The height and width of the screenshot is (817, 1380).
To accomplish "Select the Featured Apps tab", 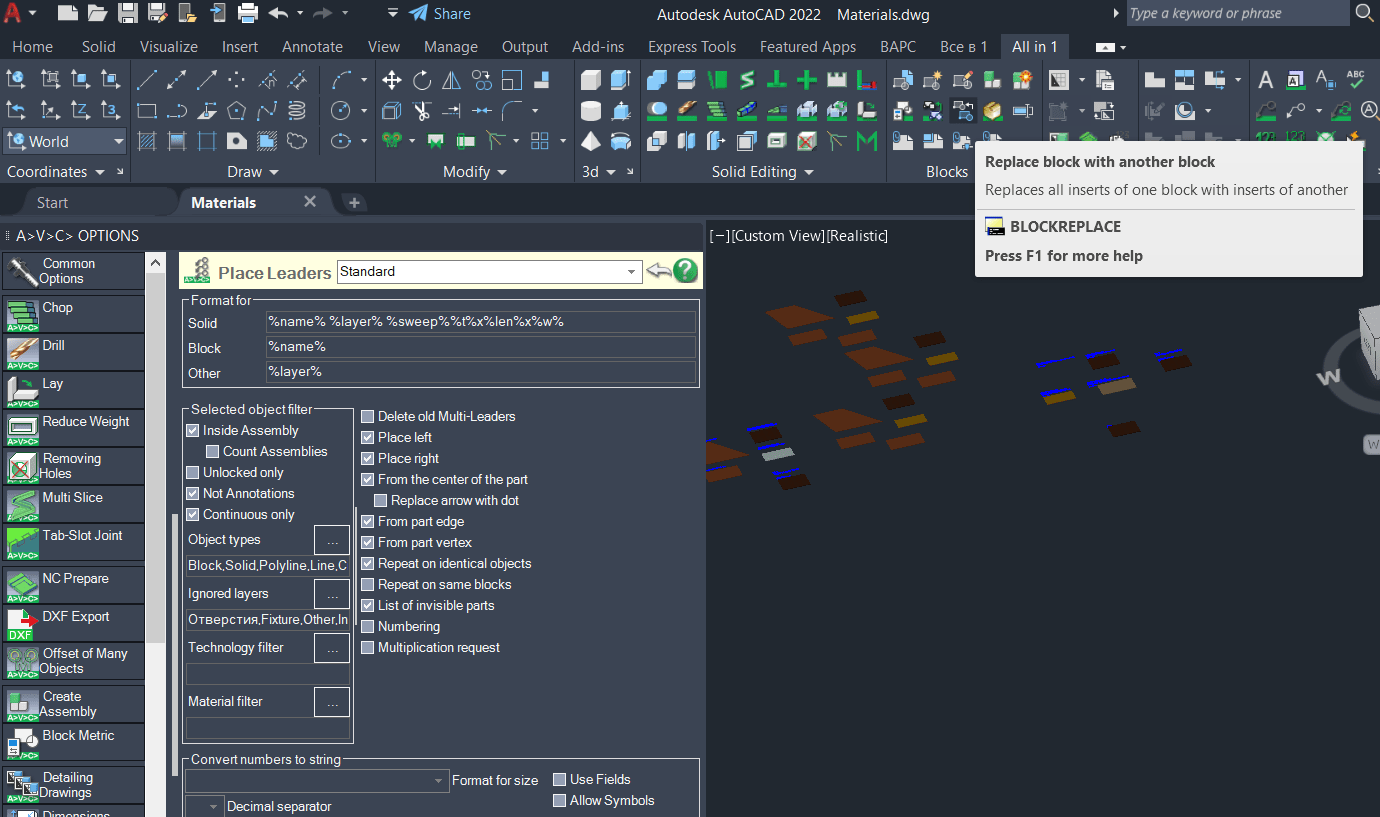I will click(808, 47).
